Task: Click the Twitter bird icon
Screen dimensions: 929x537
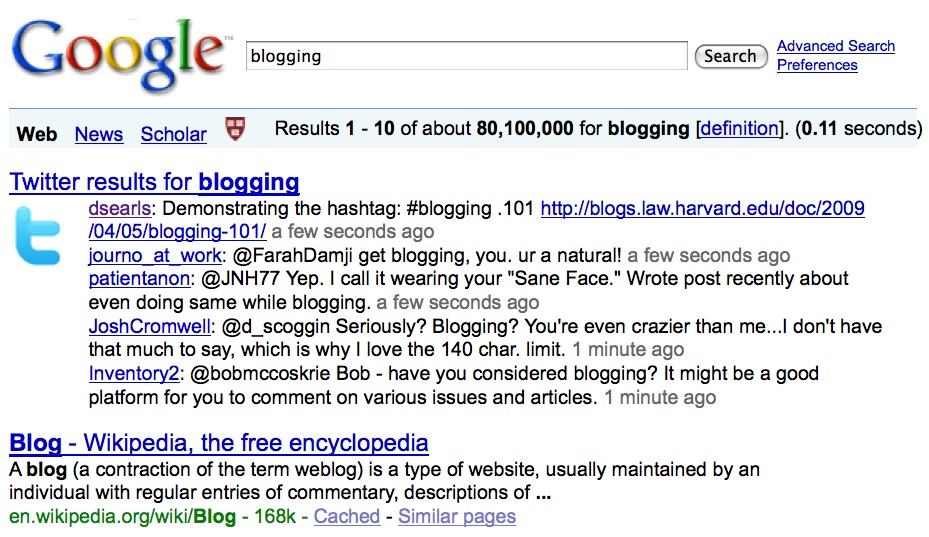Action: (x=39, y=236)
